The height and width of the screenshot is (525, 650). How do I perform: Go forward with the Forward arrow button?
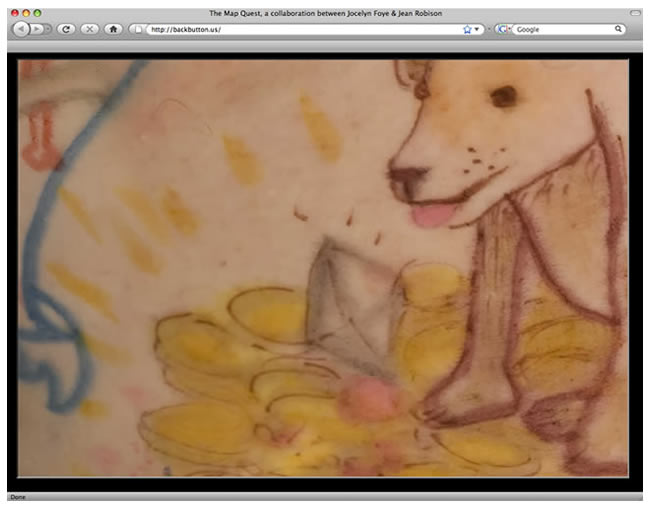(x=37, y=29)
